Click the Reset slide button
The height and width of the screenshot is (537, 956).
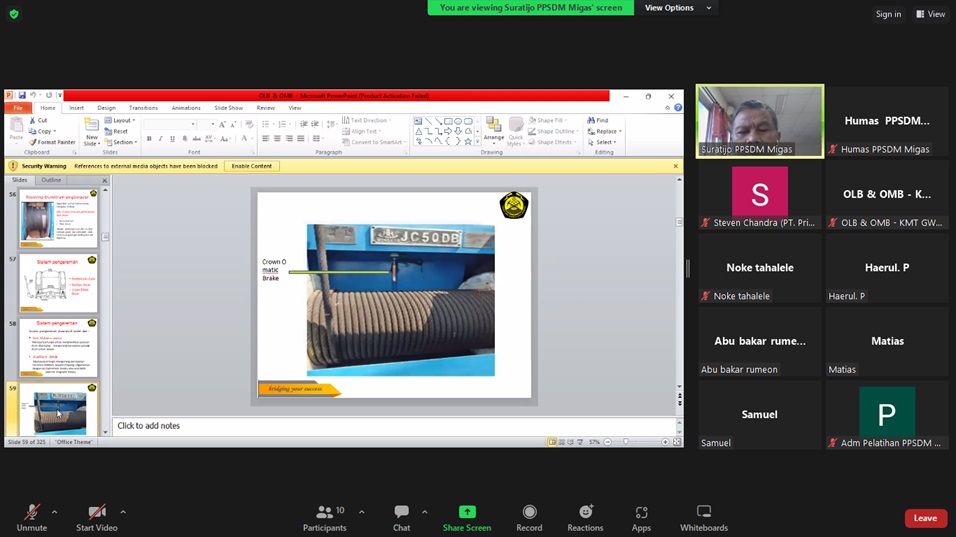(x=116, y=131)
